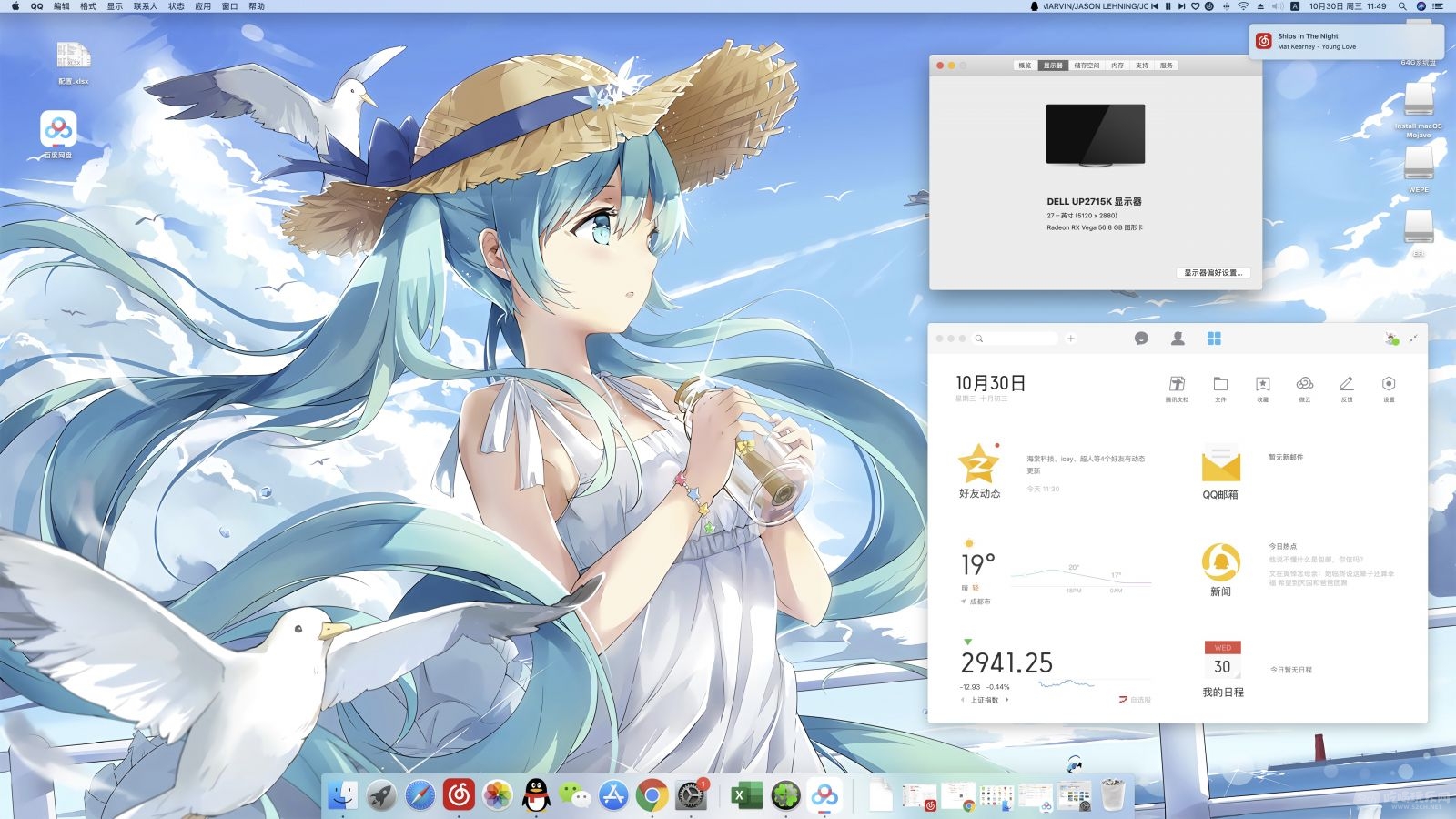Open Photos app from the Dock
The height and width of the screenshot is (819, 1456).
tap(497, 795)
